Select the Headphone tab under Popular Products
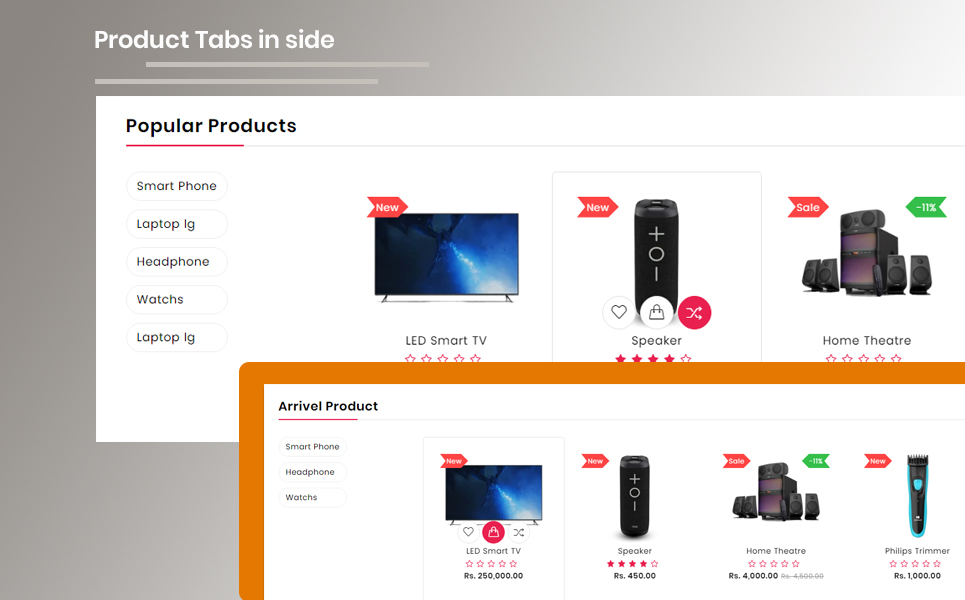Viewport: 965px width, 600px height. [x=177, y=262]
